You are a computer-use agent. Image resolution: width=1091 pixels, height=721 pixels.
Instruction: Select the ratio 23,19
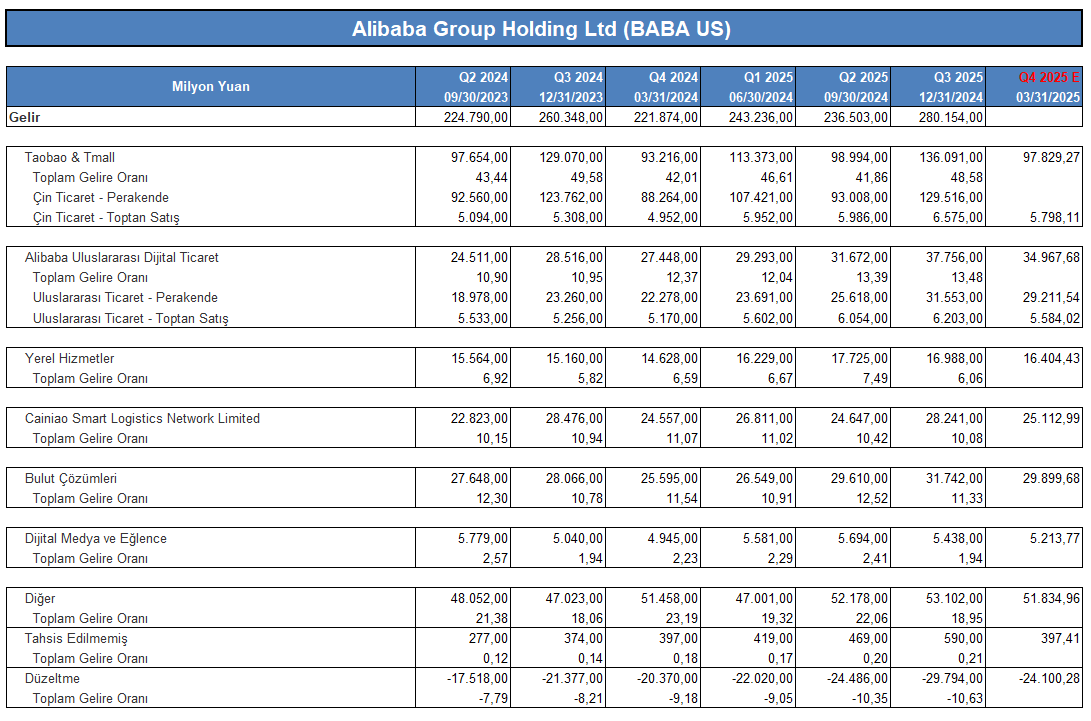(x=682, y=619)
